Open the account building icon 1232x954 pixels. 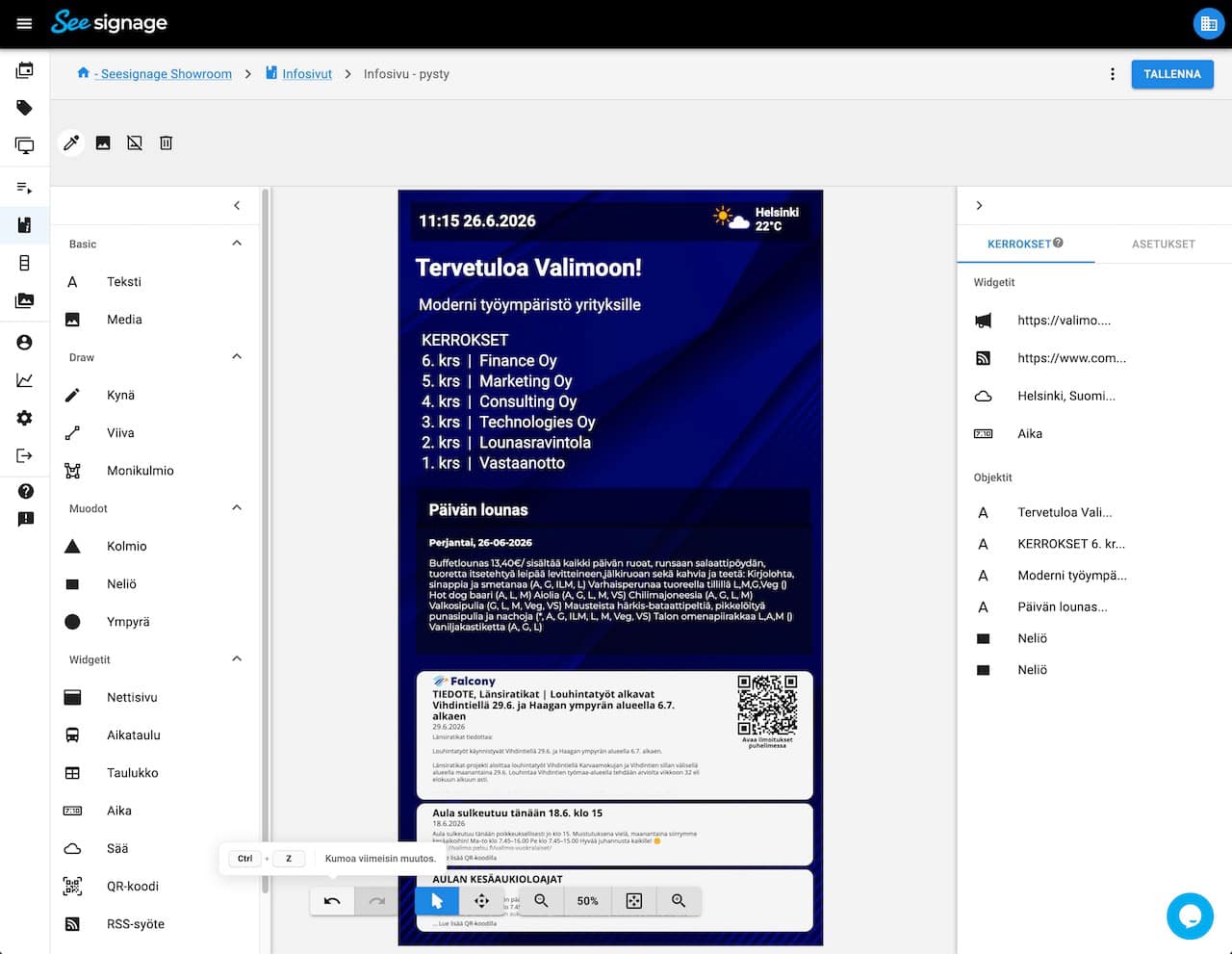tap(1208, 23)
